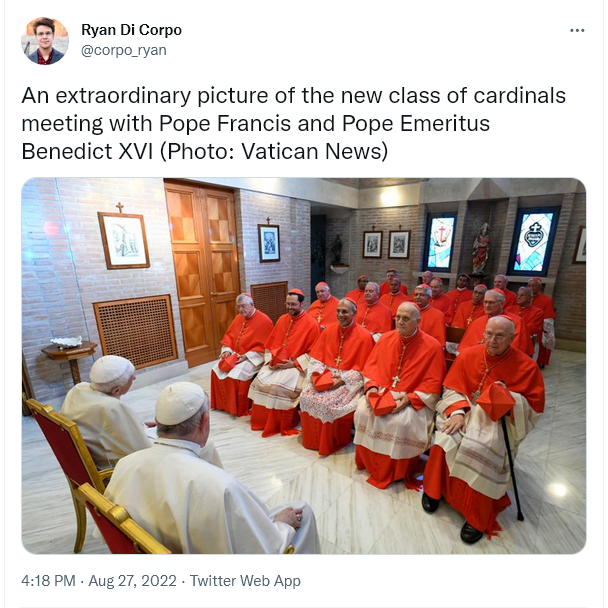
Task: Click the small wooden side table in photo
Action: (70, 359)
